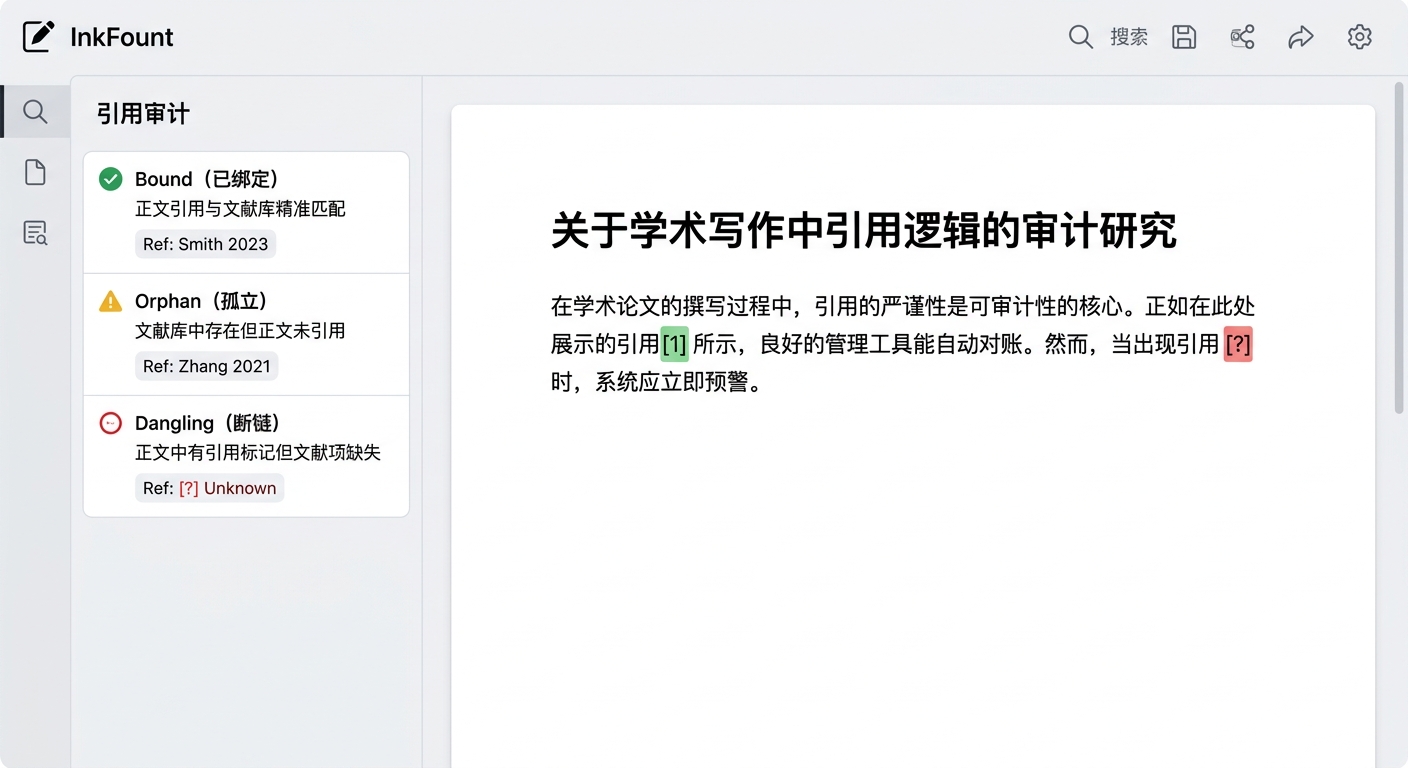Image resolution: width=1408 pixels, height=768 pixels.
Task: Open the citation audit sidebar icon
Action: coord(35,233)
